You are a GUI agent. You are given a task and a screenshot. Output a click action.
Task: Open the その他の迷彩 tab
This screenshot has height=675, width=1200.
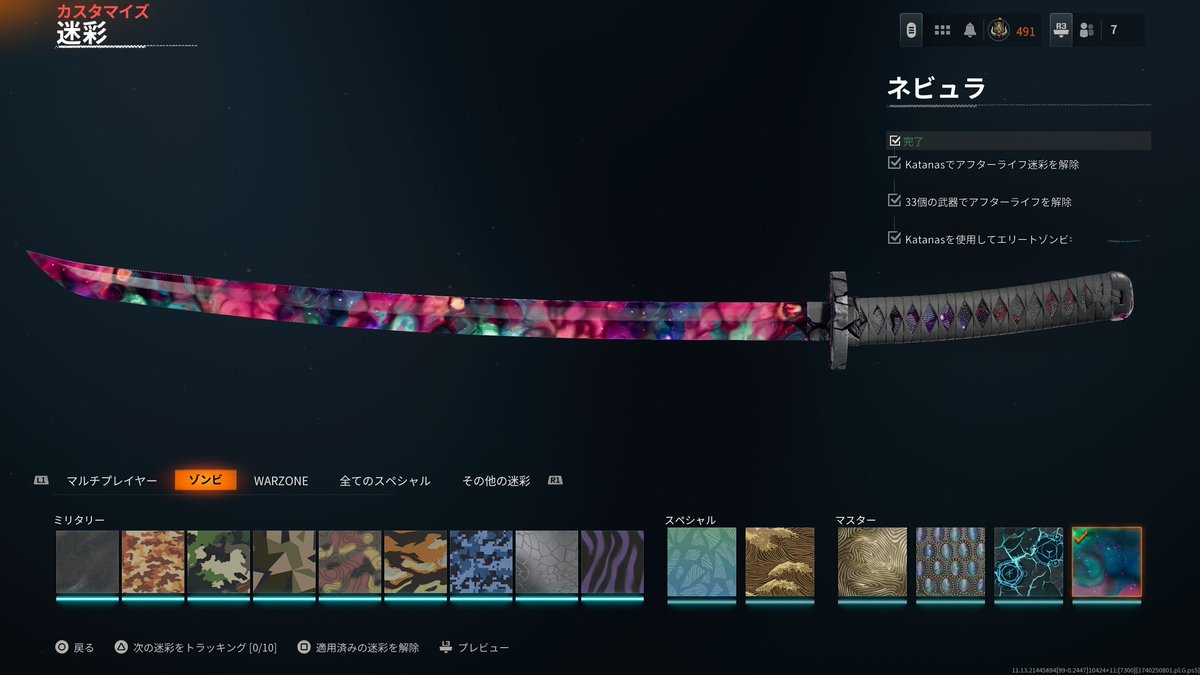(x=496, y=481)
